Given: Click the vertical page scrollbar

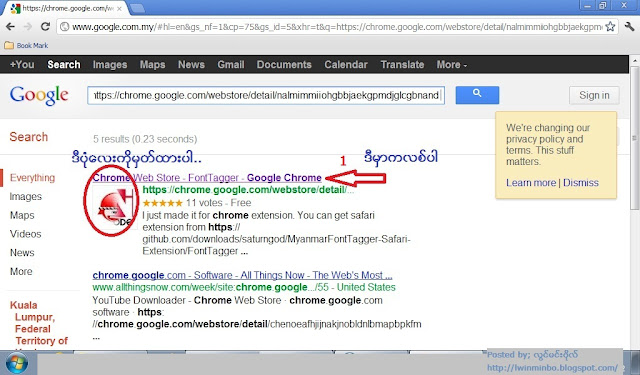Looking at the screenshot, I should [x=635, y=139].
